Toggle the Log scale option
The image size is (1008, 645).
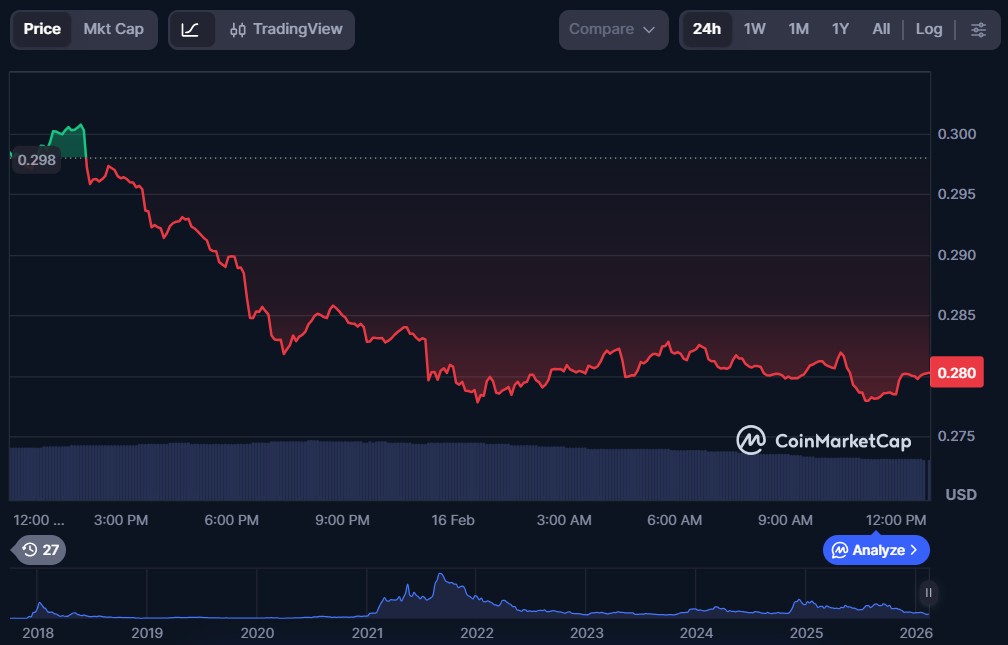pos(928,29)
